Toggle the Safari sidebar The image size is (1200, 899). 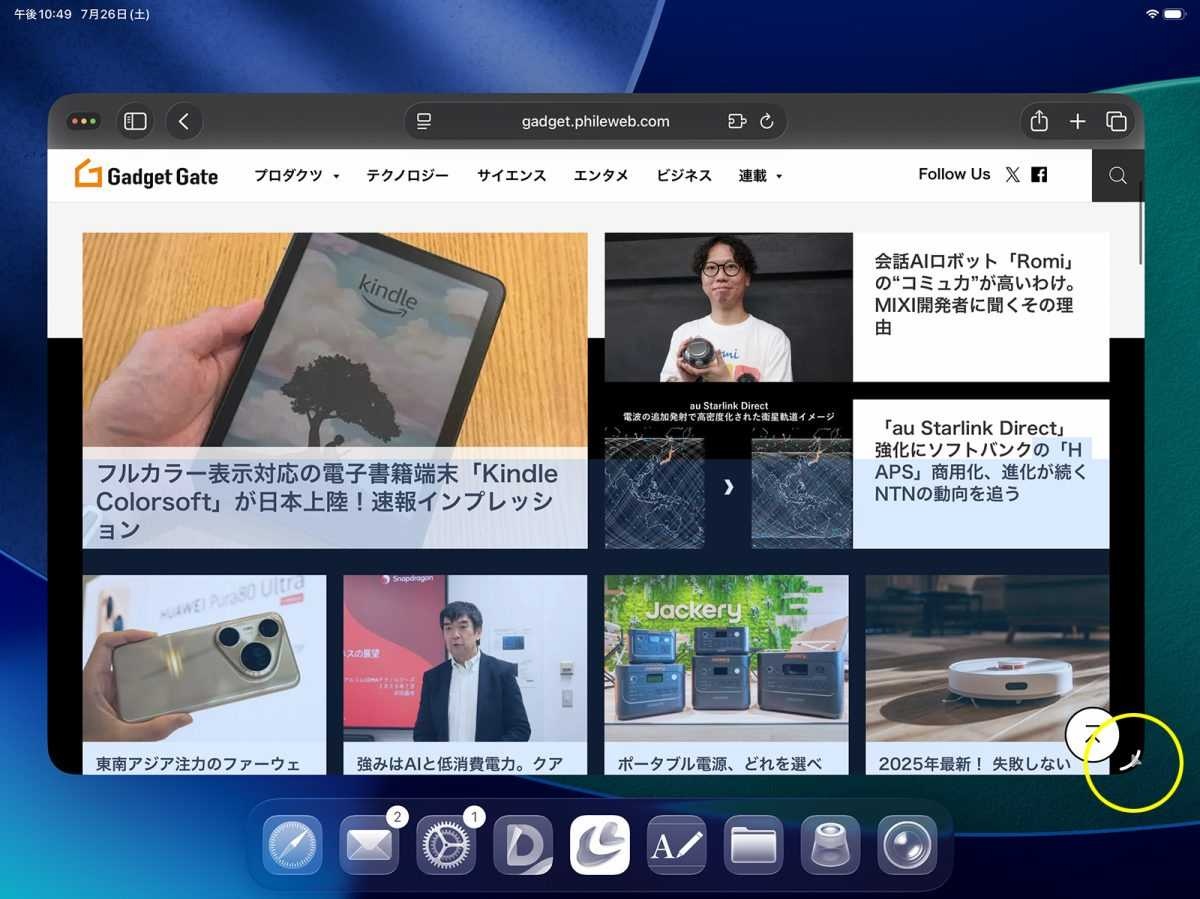pyautogui.click(x=135, y=122)
